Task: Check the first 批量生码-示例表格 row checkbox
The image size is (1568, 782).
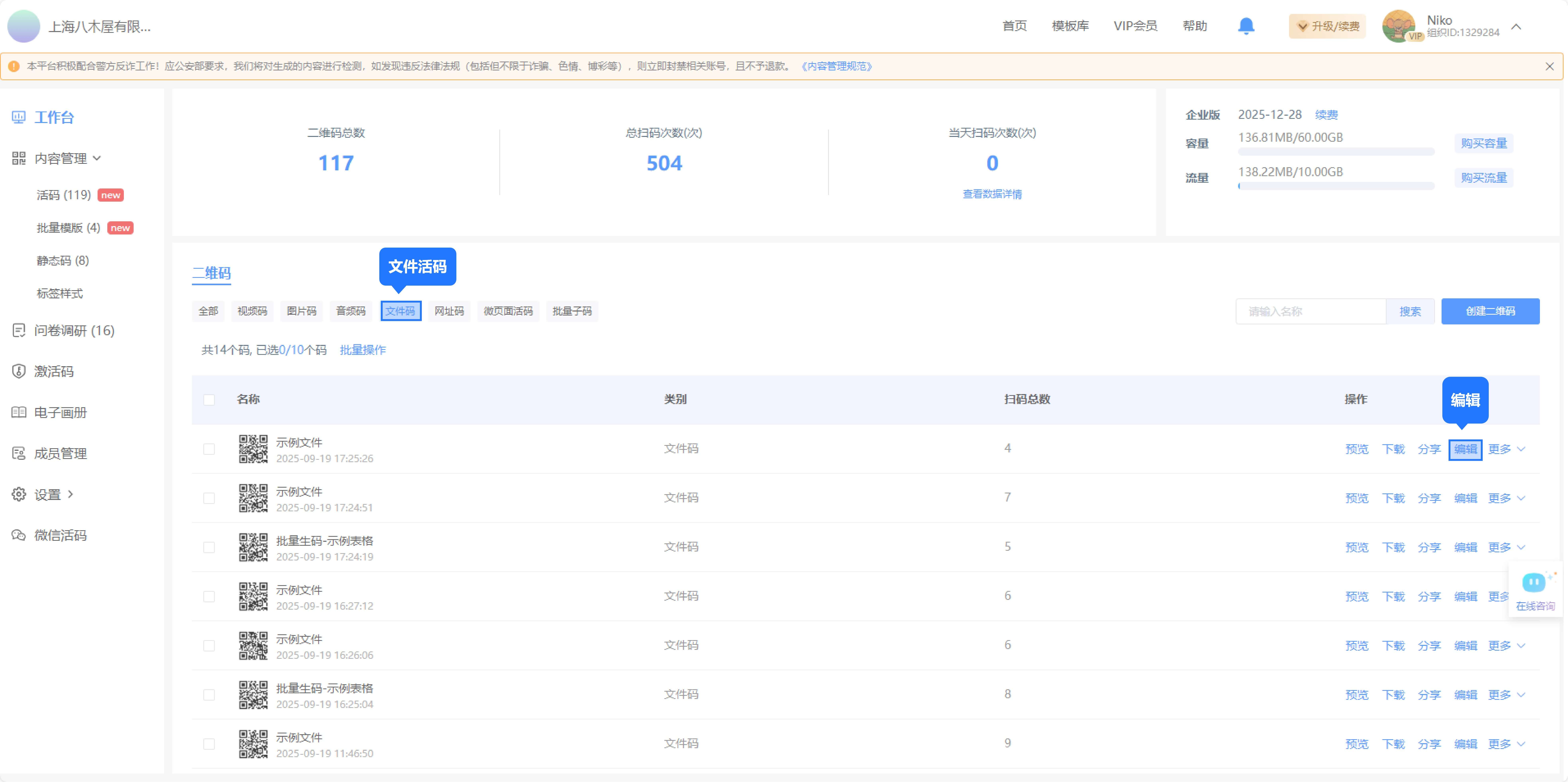Action: coord(209,547)
